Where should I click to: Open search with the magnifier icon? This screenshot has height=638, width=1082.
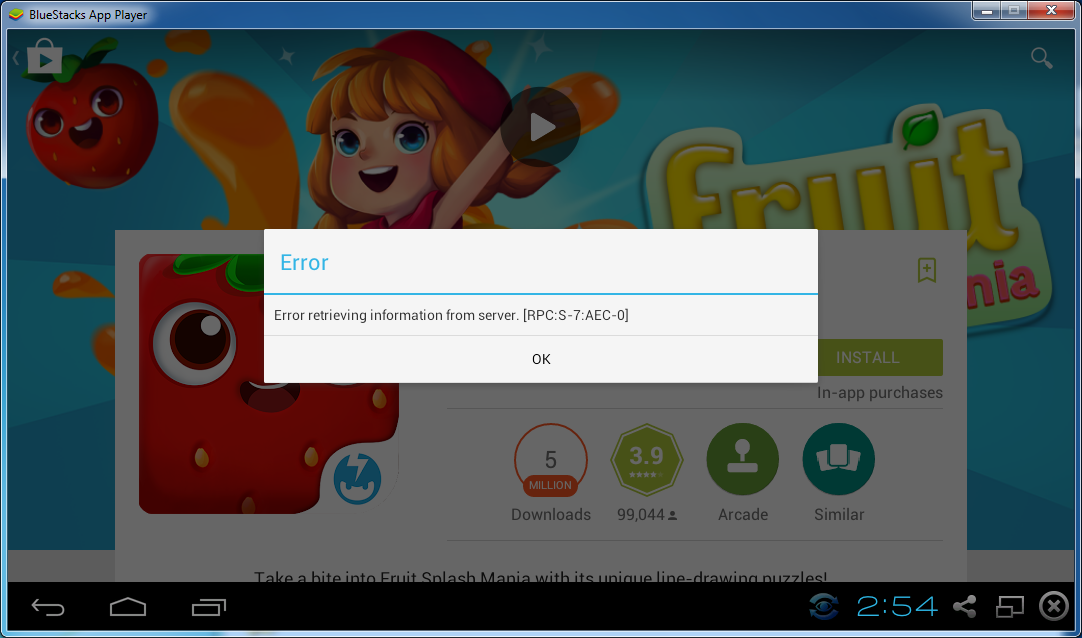(x=1041, y=58)
